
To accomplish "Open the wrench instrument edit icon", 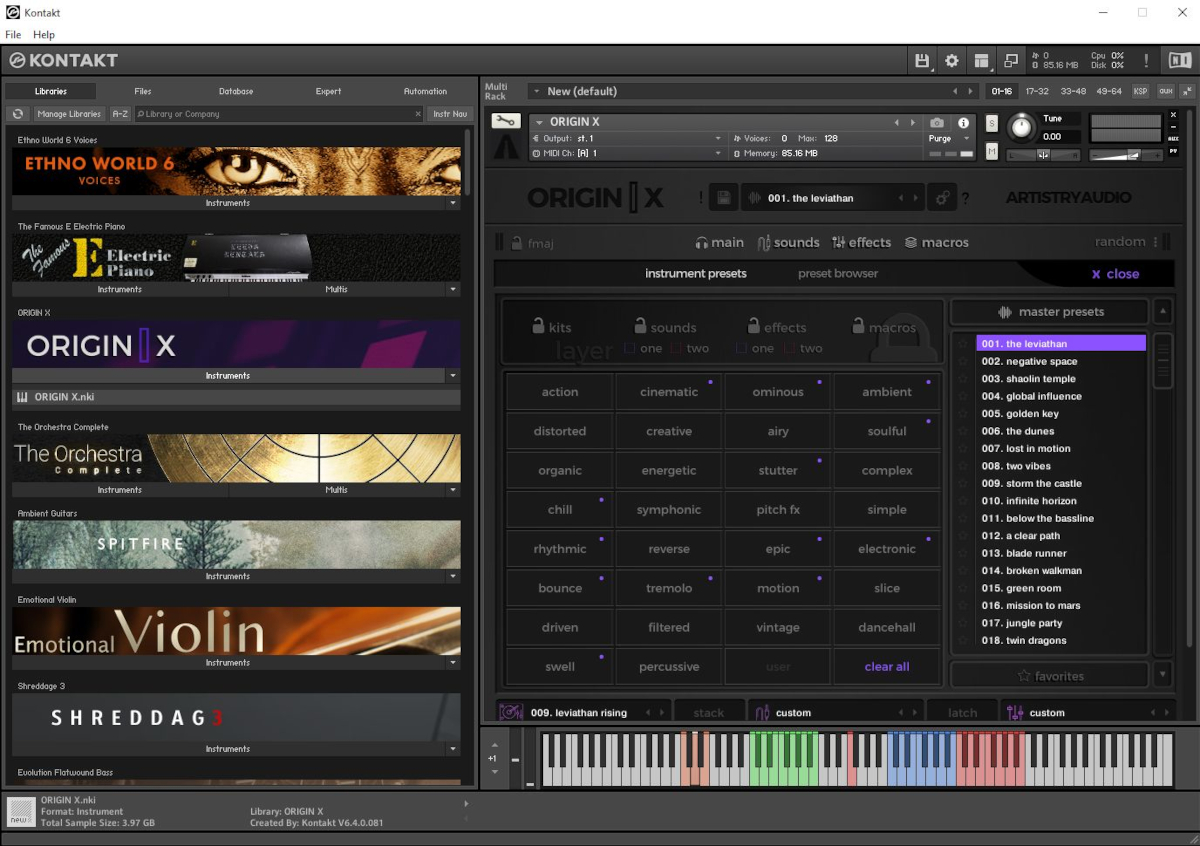I will point(506,122).
